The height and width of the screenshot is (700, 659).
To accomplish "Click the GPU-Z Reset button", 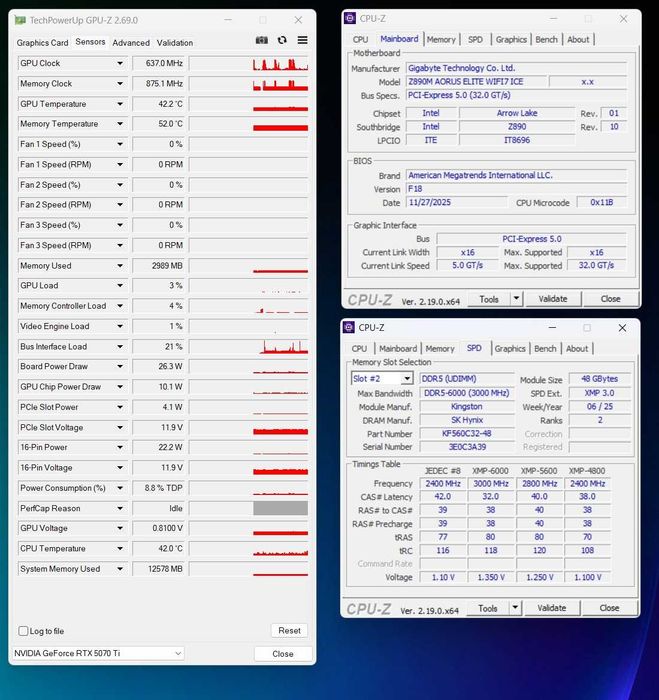I will coord(289,630).
